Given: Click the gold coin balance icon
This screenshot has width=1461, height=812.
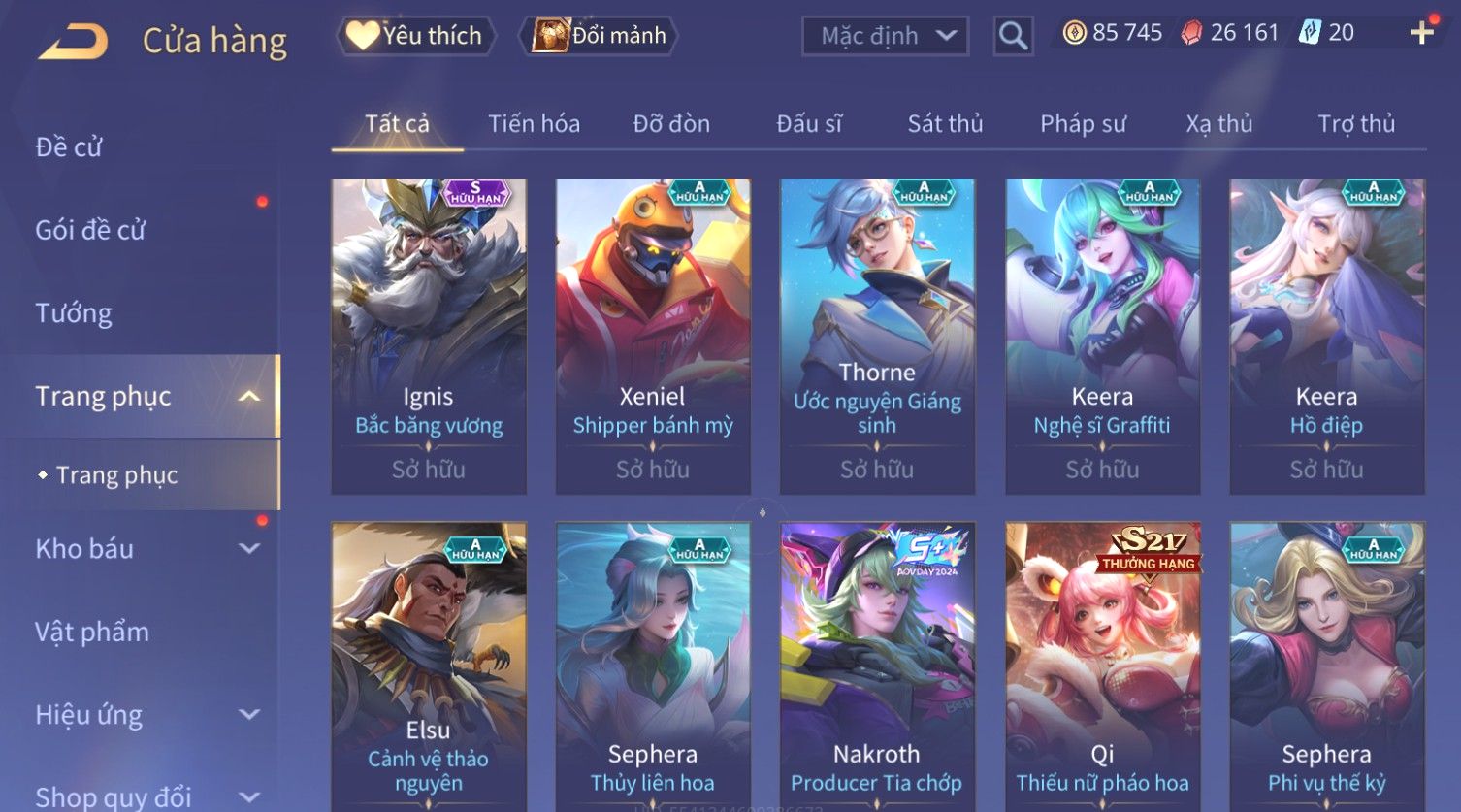Looking at the screenshot, I should tap(1074, 33).
